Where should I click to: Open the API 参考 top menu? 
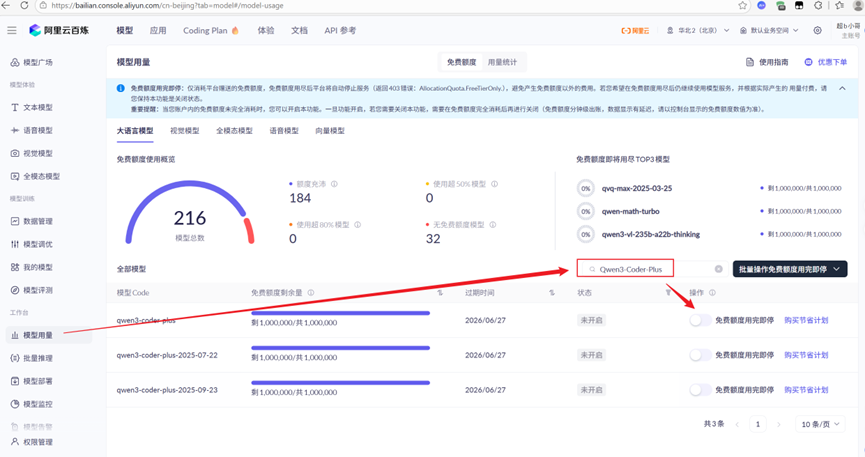coord(340,30)
